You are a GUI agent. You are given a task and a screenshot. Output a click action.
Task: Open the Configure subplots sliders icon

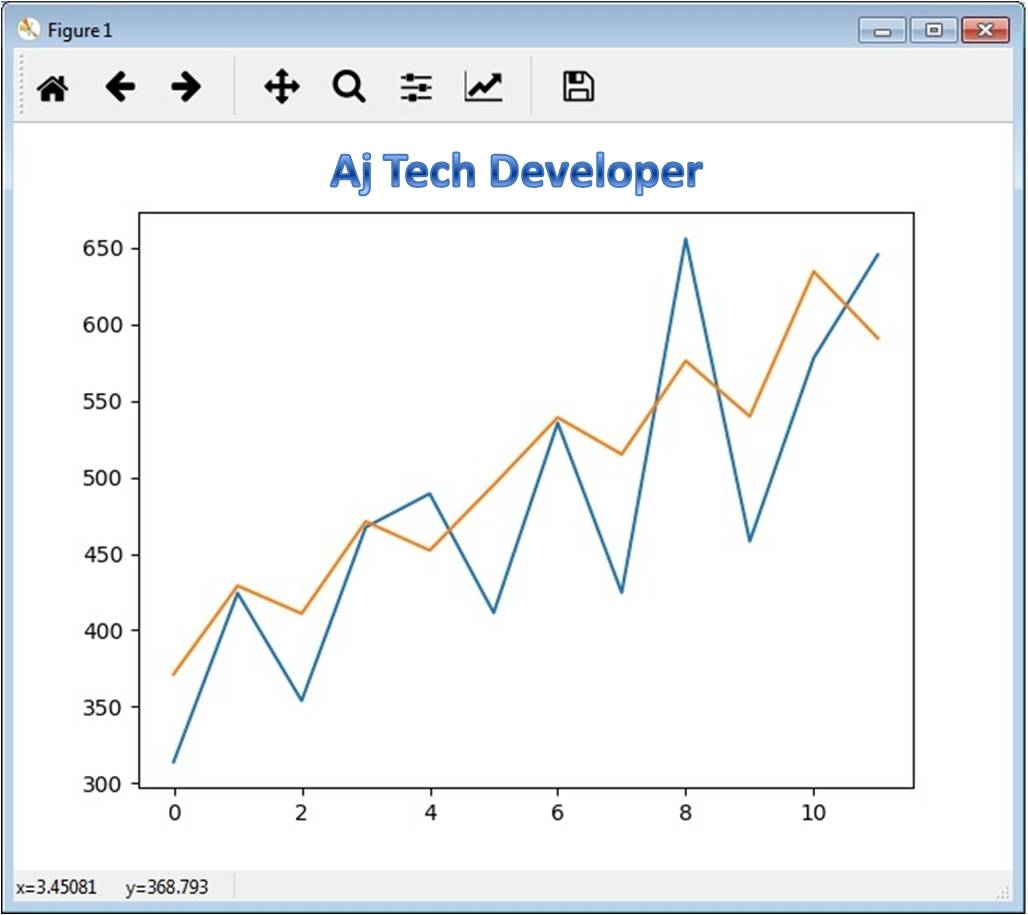click(415, 87)
